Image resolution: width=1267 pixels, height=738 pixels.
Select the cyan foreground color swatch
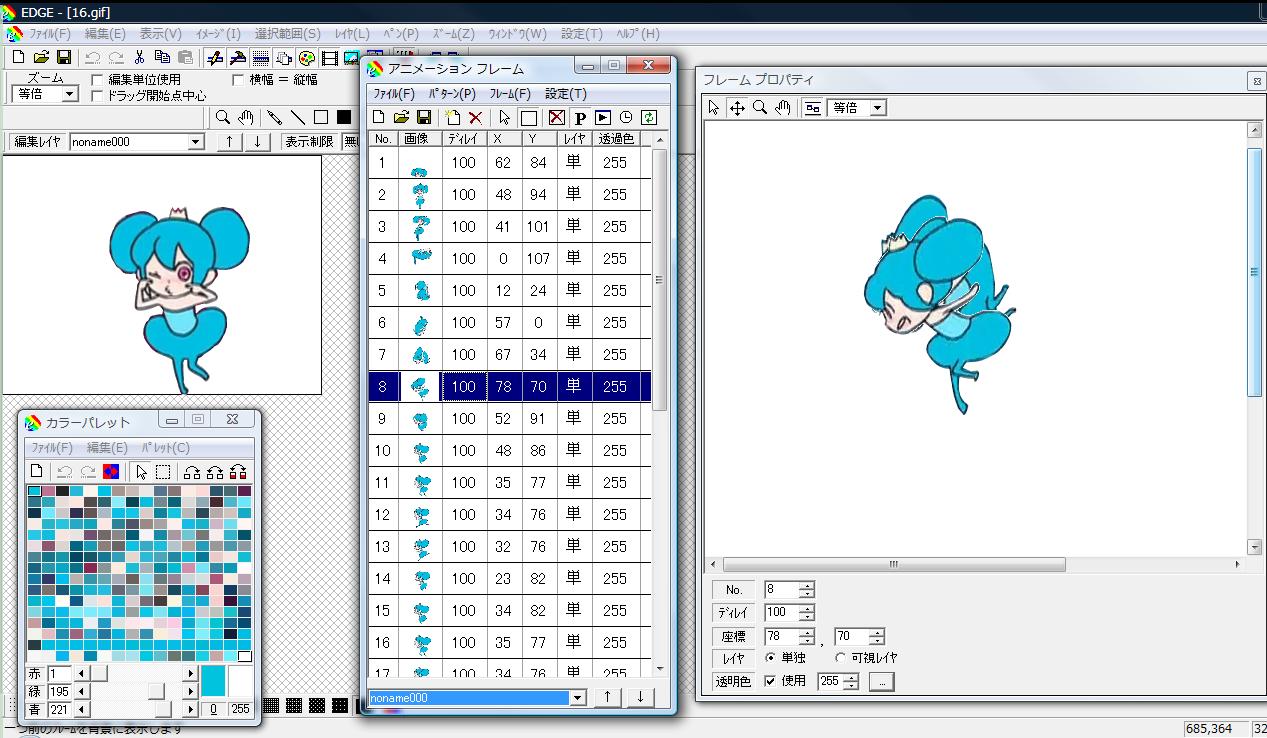coord(213,681)
